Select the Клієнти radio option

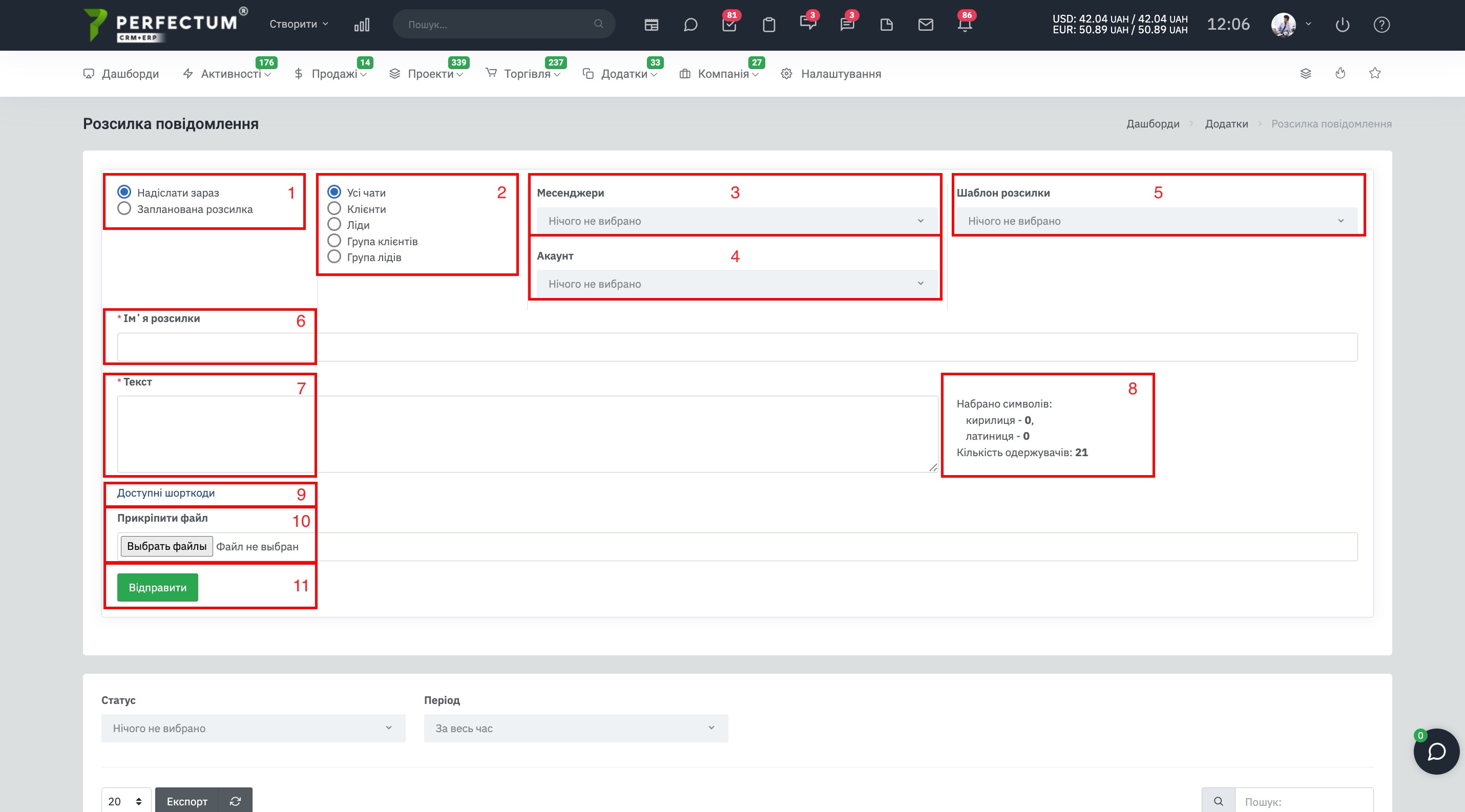[334, 208]
